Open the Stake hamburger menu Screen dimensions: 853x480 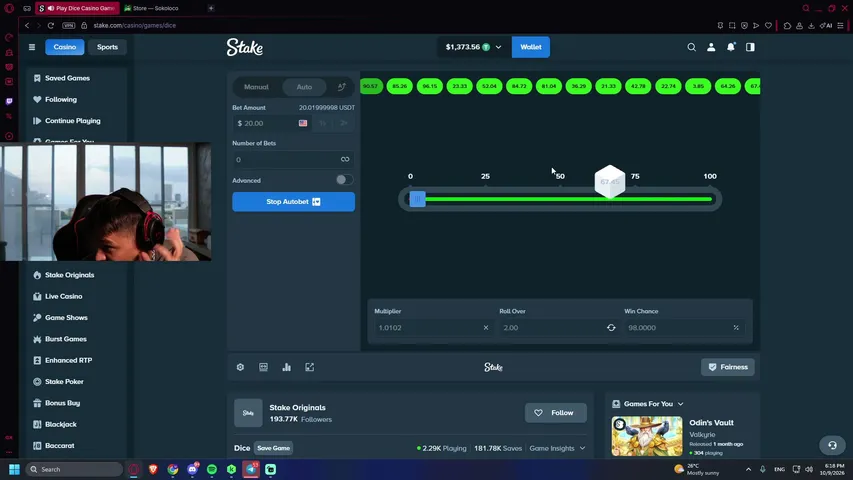tap(32, 47)
